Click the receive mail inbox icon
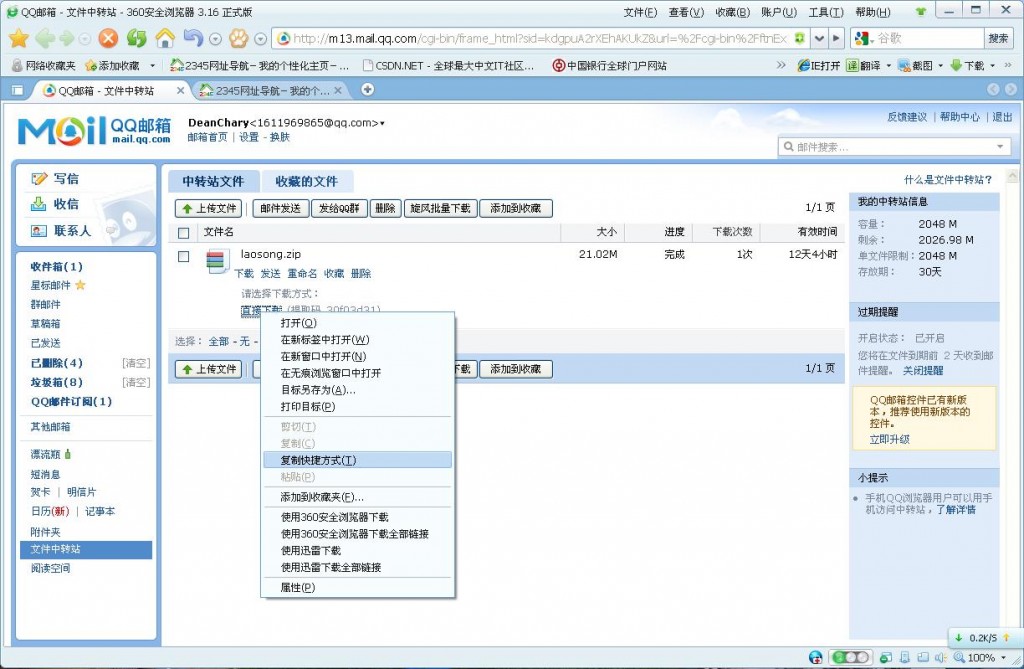The width and height of the screenshot is (1024, 669). (x=39, y=204)
